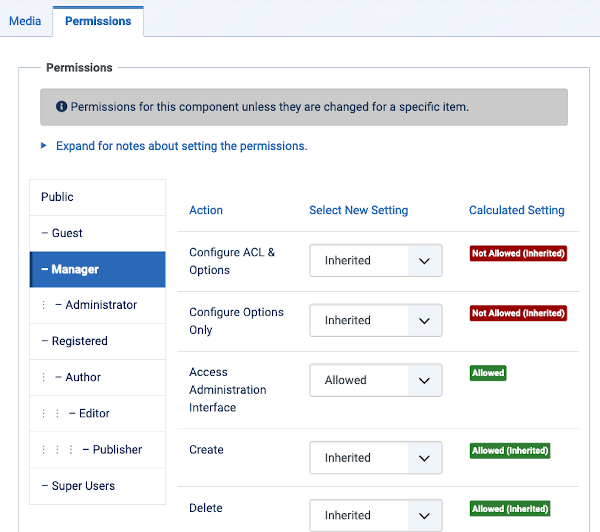Expand the permissions notes disclosure triangle
The image size is (600, 532).
click(x=44, y=145)
